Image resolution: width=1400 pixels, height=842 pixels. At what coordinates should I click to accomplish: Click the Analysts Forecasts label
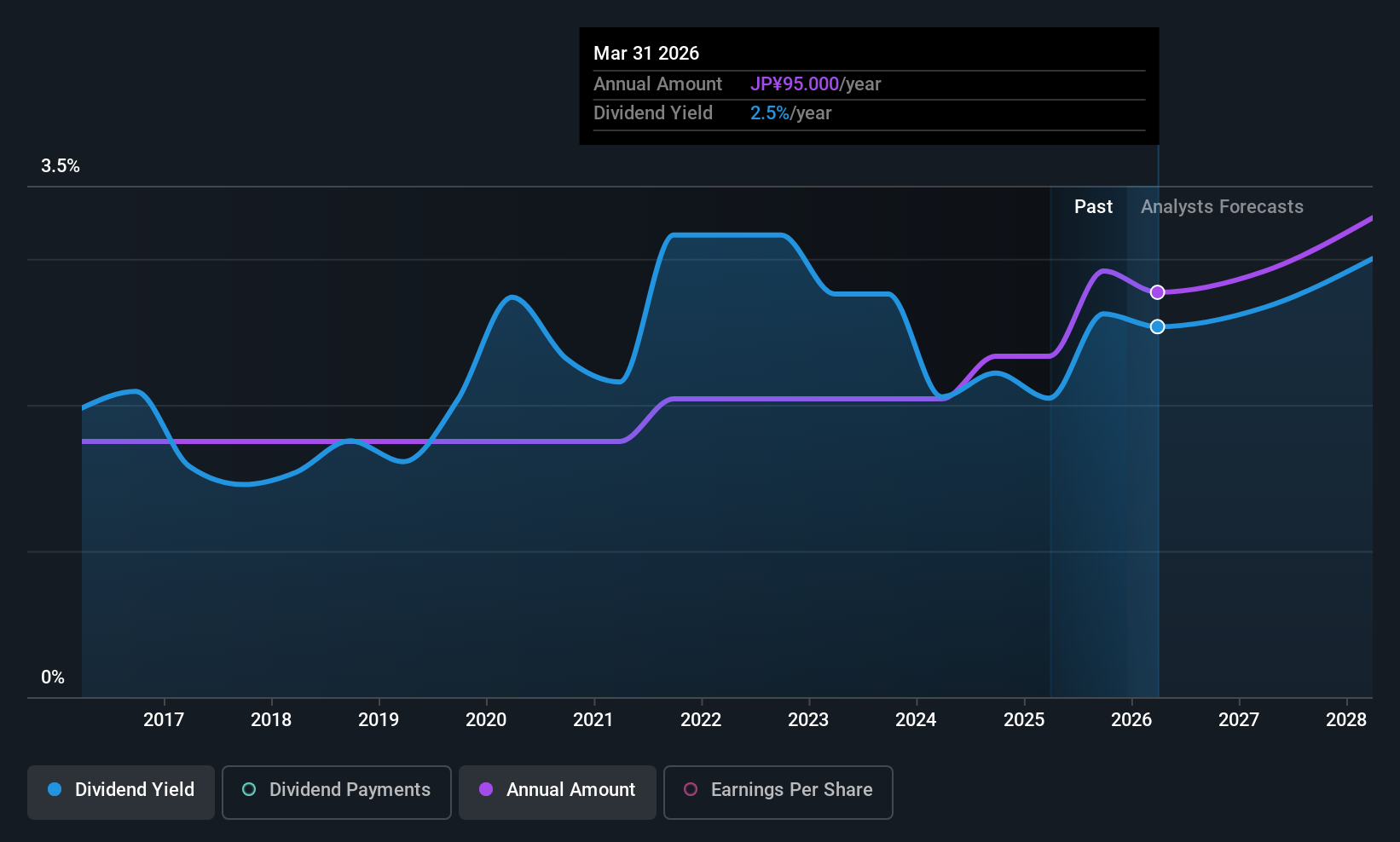coord(1222,207)
